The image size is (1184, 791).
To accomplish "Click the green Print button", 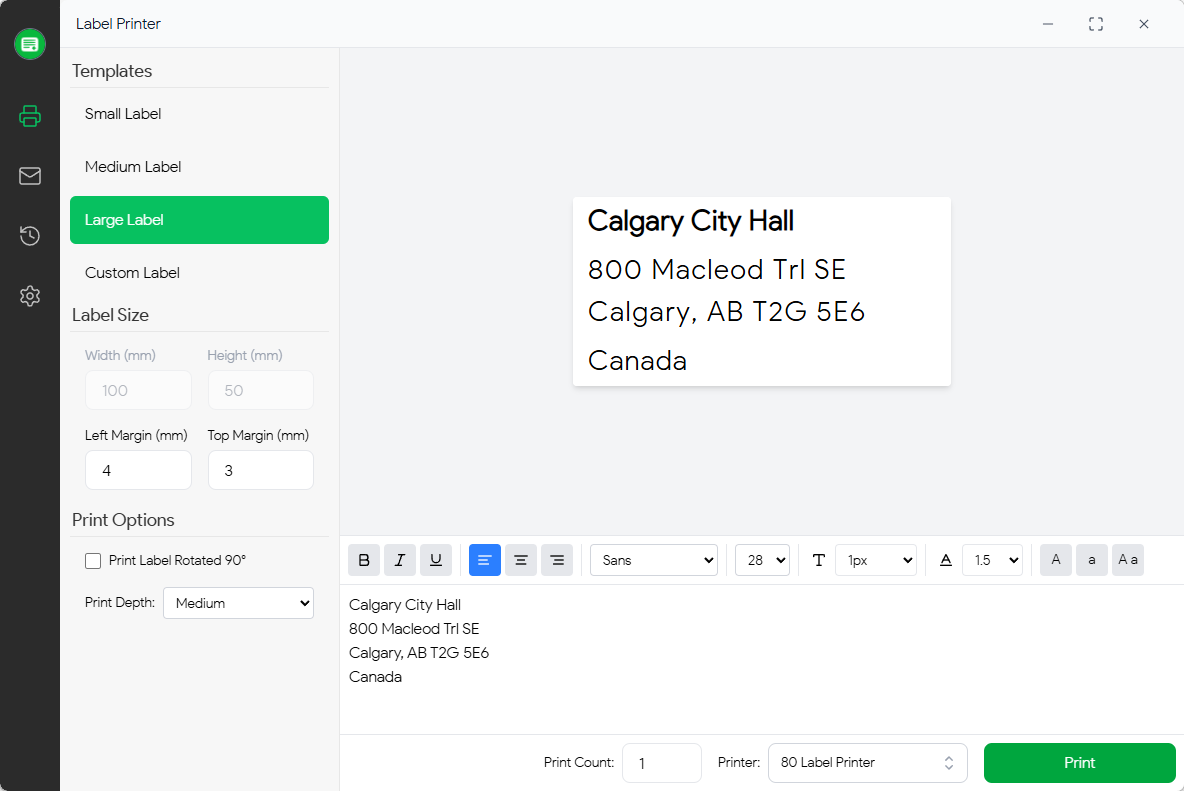I will (1079, 763).
